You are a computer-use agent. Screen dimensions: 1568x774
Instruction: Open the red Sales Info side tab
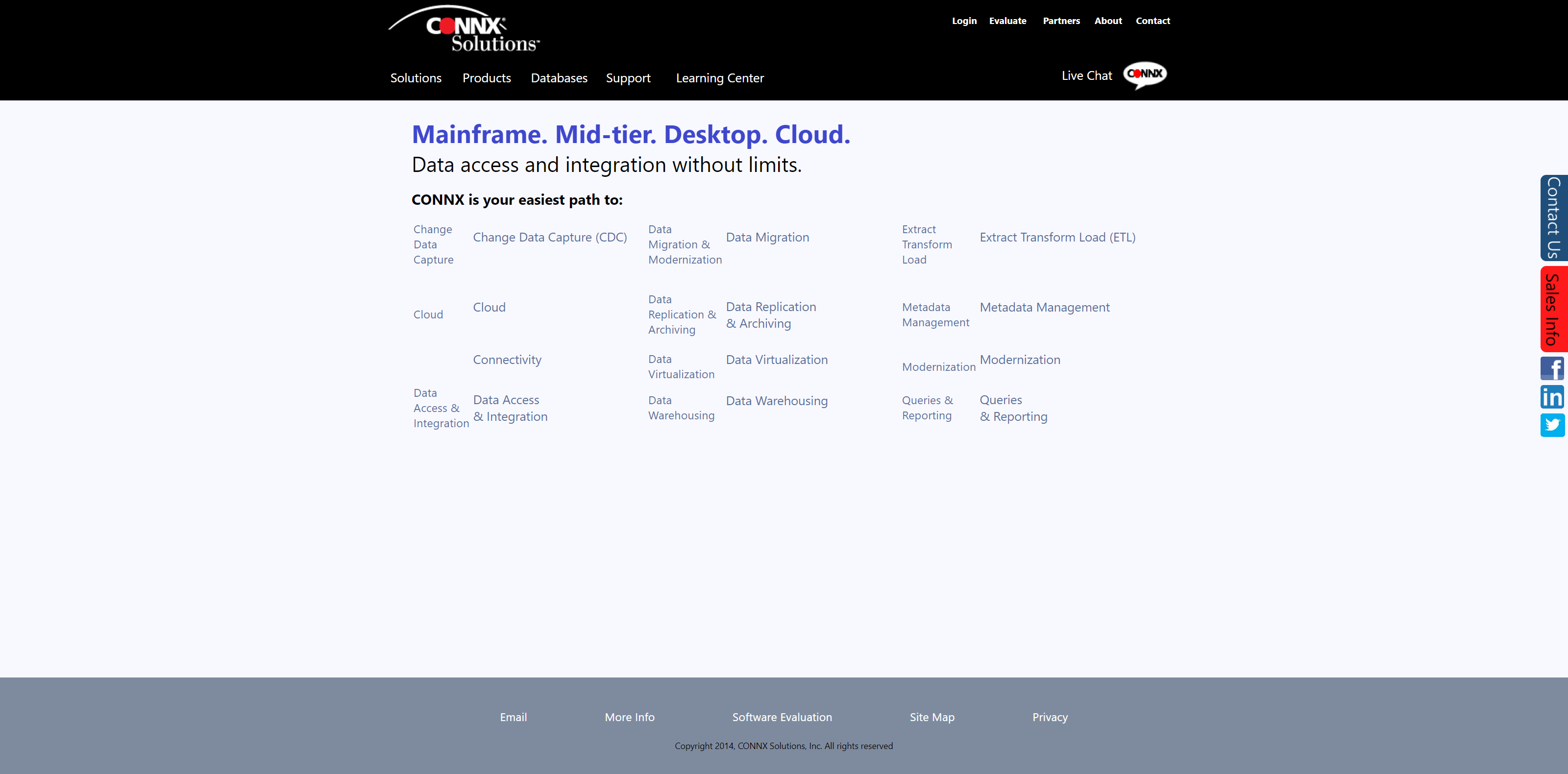(x=1554, y=309)
